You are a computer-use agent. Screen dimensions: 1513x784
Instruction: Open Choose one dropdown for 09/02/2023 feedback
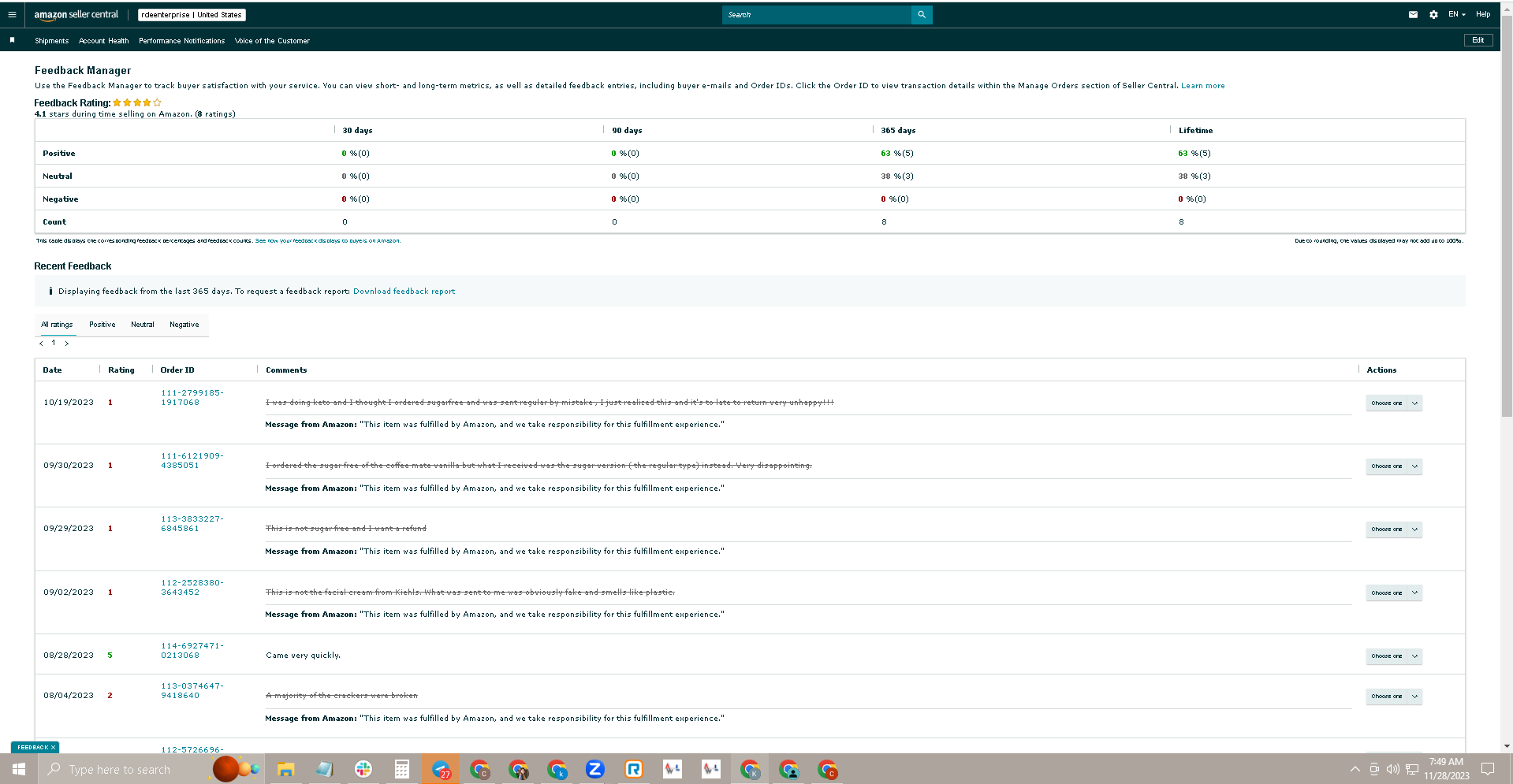pyautogui.click(x=1394, y=593)
